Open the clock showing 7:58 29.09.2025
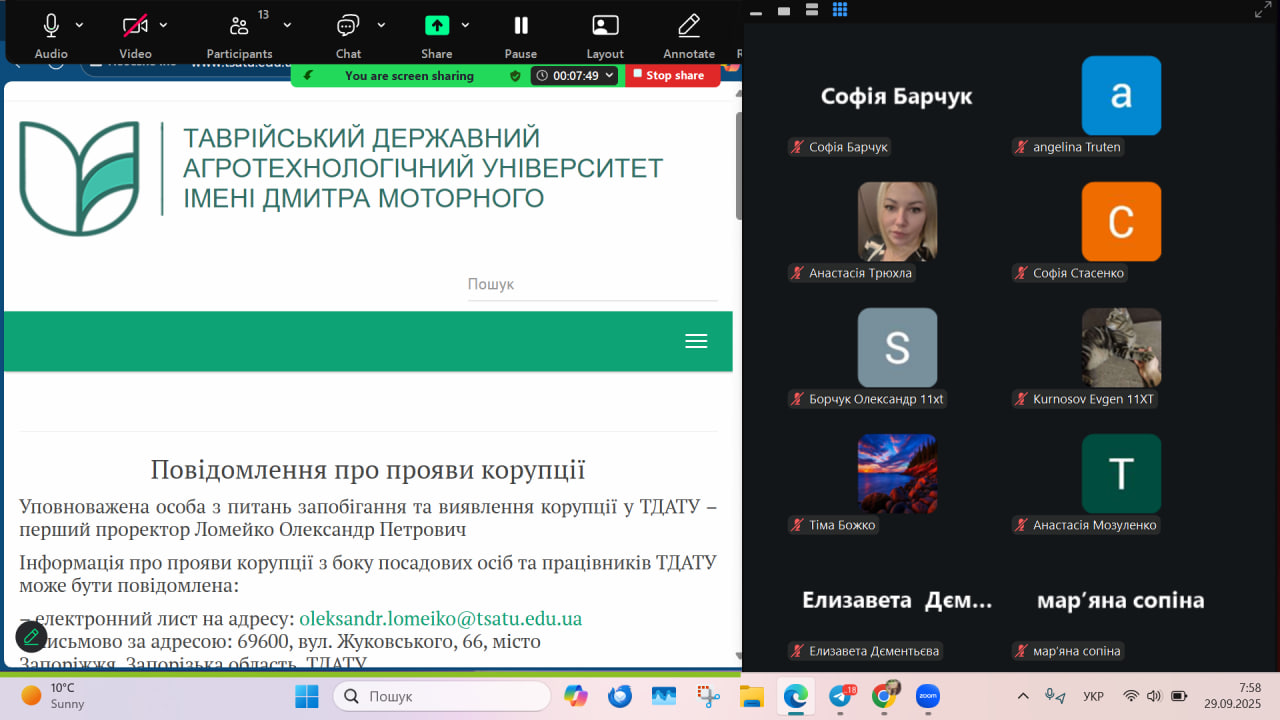Screen dimensions: 1280x720 click(1233, 696)
